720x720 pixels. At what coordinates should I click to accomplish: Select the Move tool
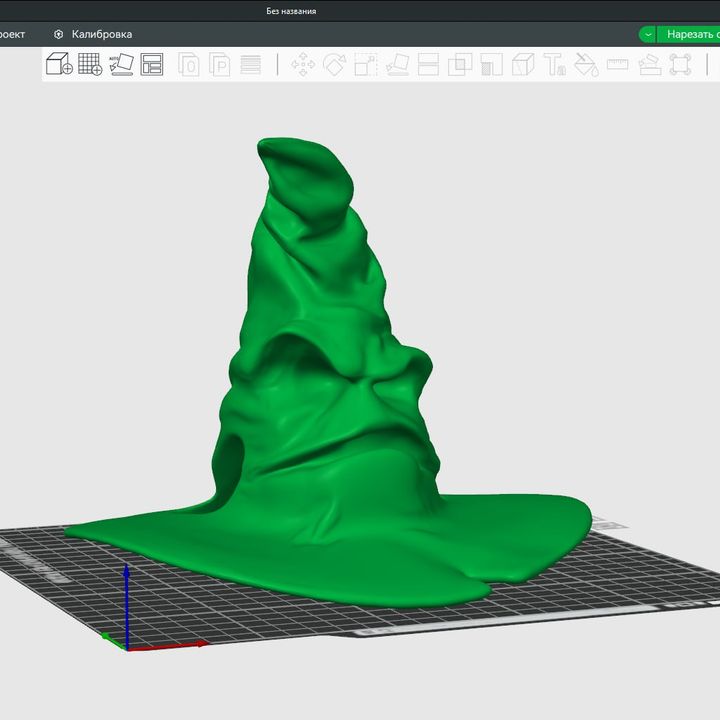point(302,65)
